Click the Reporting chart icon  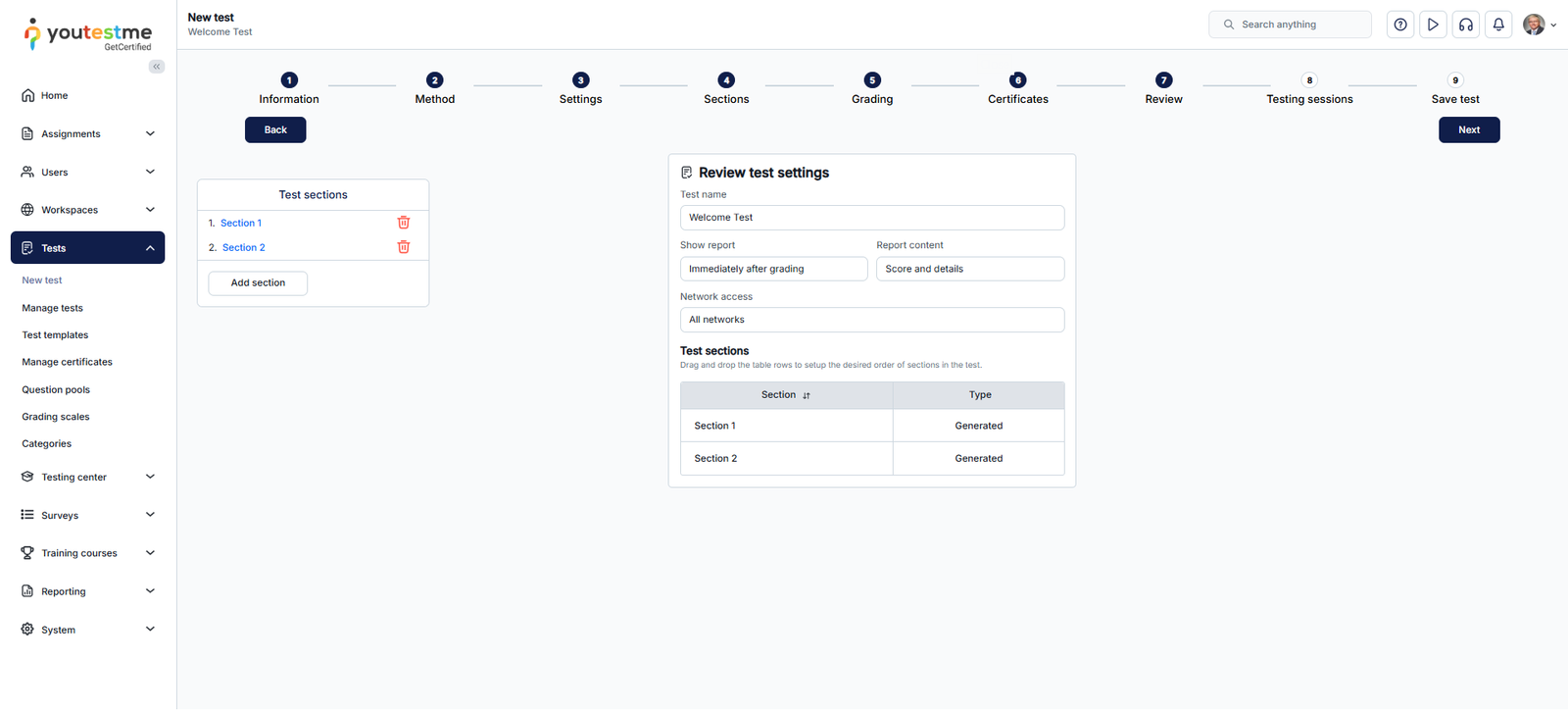click(x=27, y=591)
